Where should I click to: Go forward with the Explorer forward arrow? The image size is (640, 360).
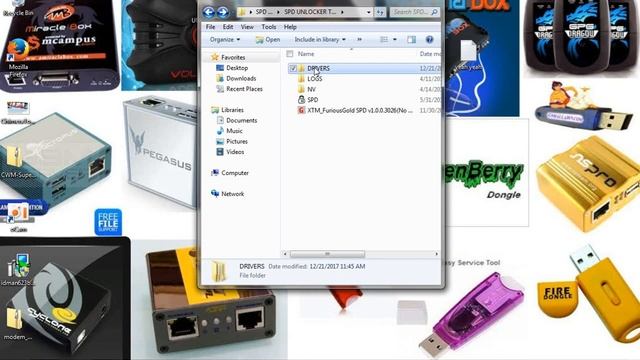223,12
